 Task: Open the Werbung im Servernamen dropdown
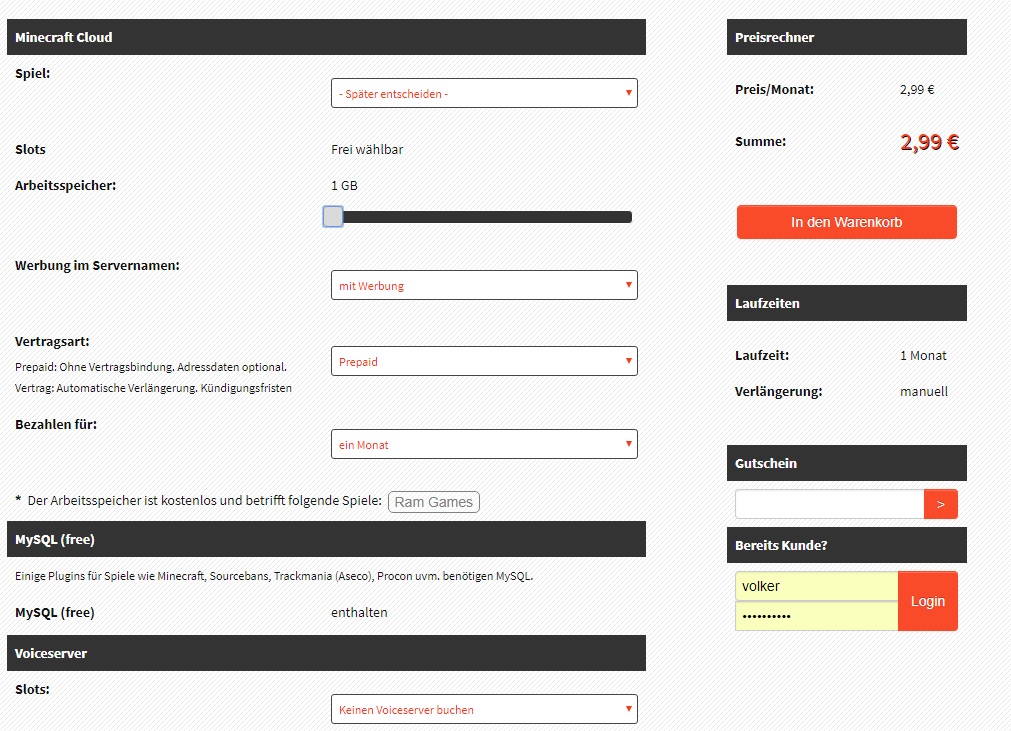point(484,285)
